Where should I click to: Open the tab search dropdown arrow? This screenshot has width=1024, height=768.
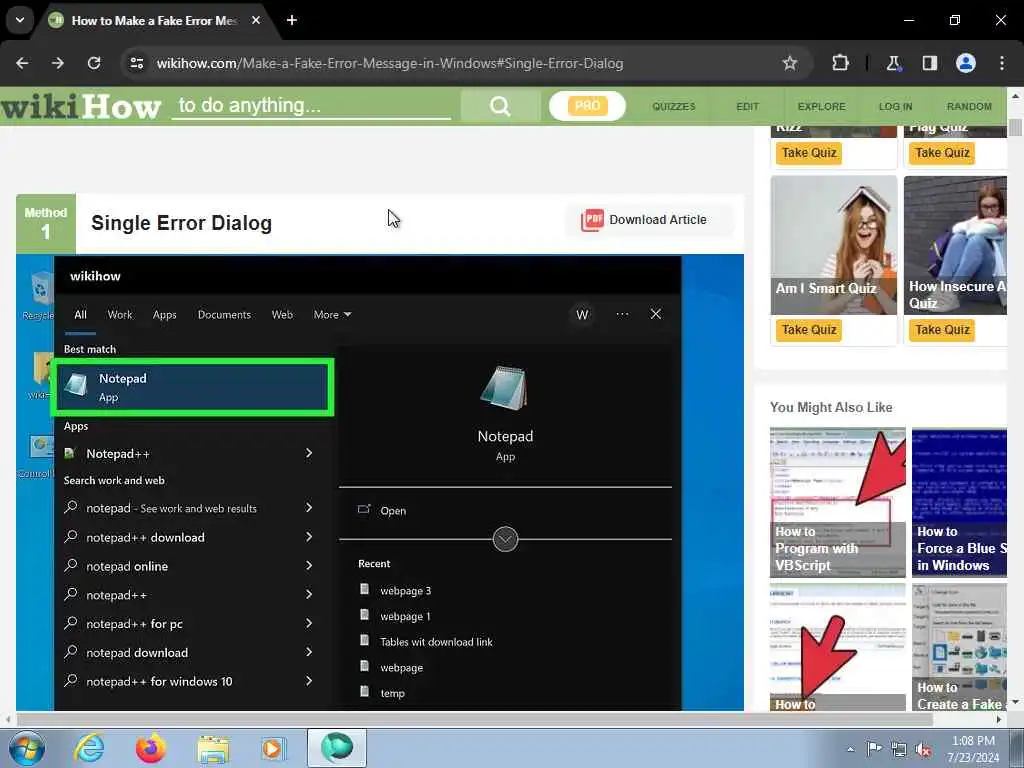(20, 20)
